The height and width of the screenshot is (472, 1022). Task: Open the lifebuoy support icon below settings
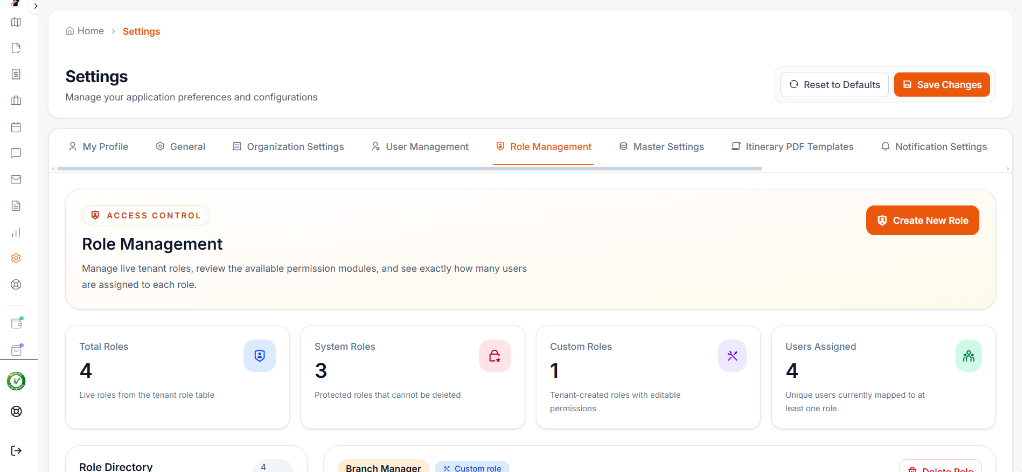tap(16, 284)
